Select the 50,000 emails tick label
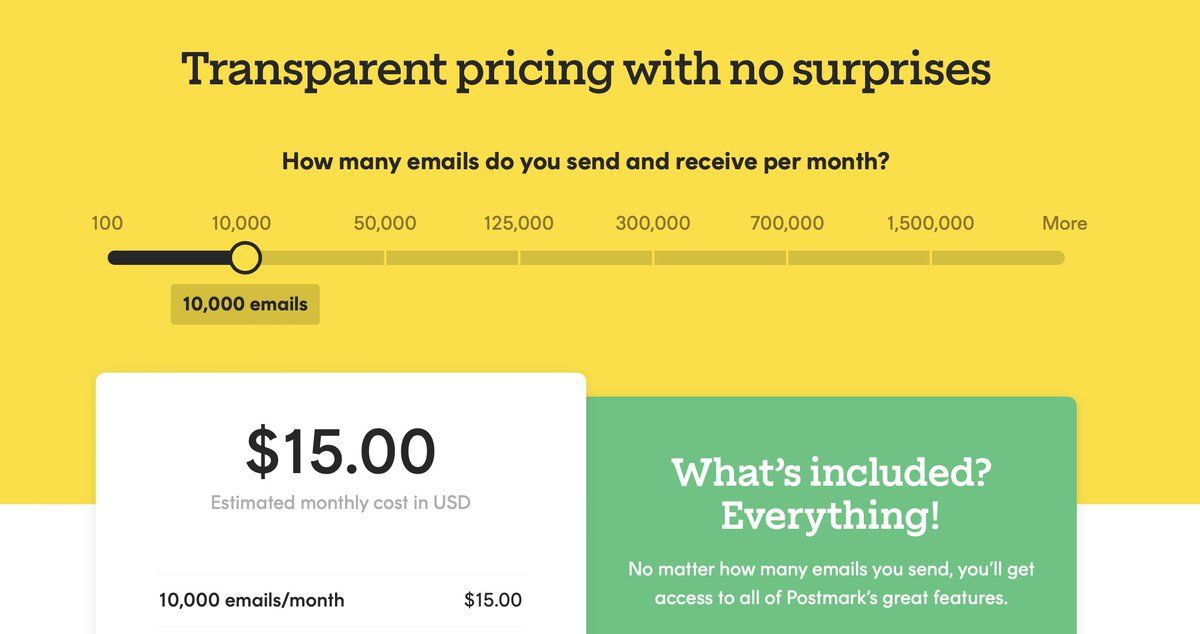1200x634 pixels. [385, 223]
